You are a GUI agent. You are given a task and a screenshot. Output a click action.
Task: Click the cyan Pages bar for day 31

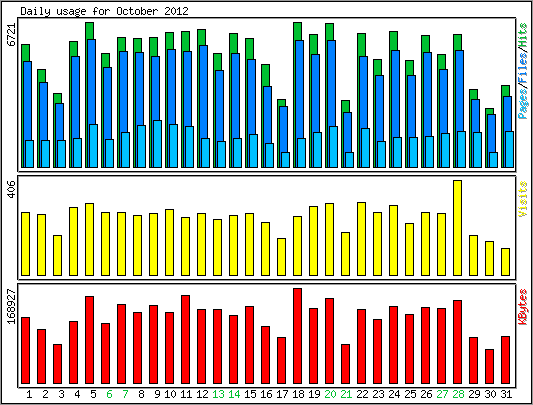(510, 149)
